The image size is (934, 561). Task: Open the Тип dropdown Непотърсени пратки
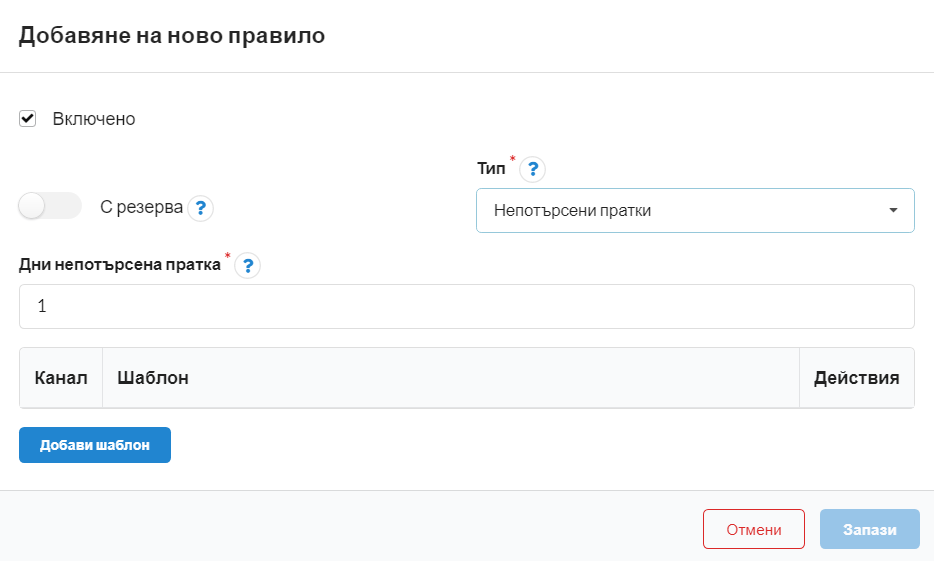pos(695,210)
